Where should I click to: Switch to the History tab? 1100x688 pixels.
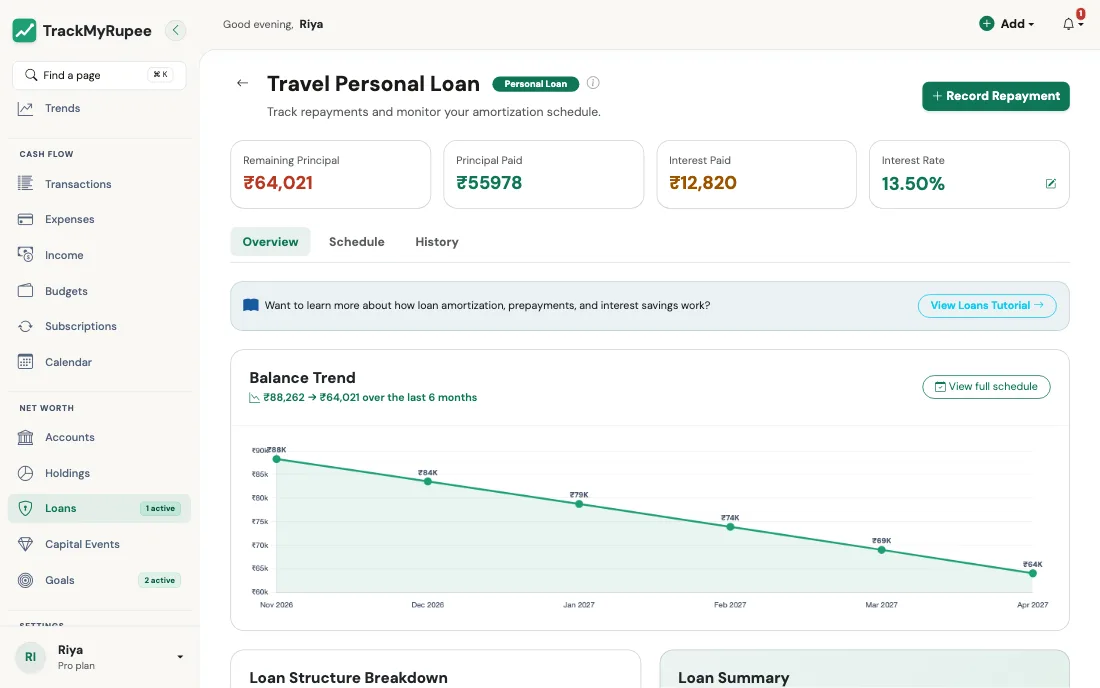[436, 242]
